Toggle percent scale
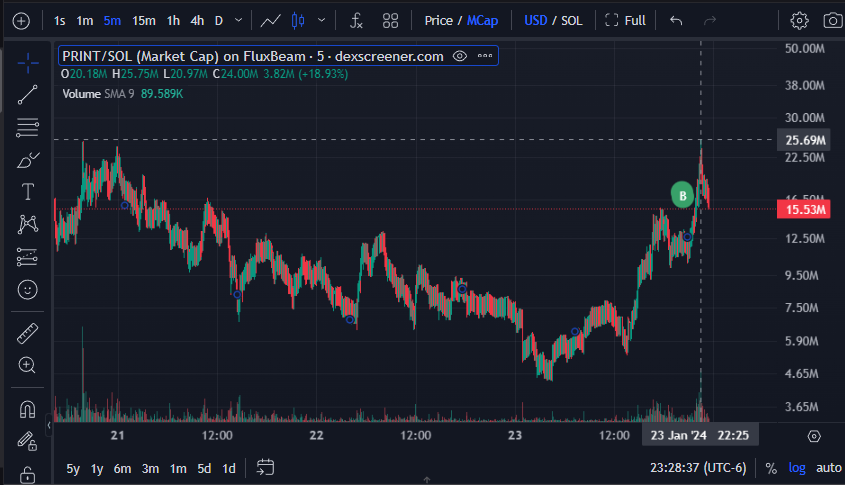Screen dimensions: 845x485 pos(771,468)
